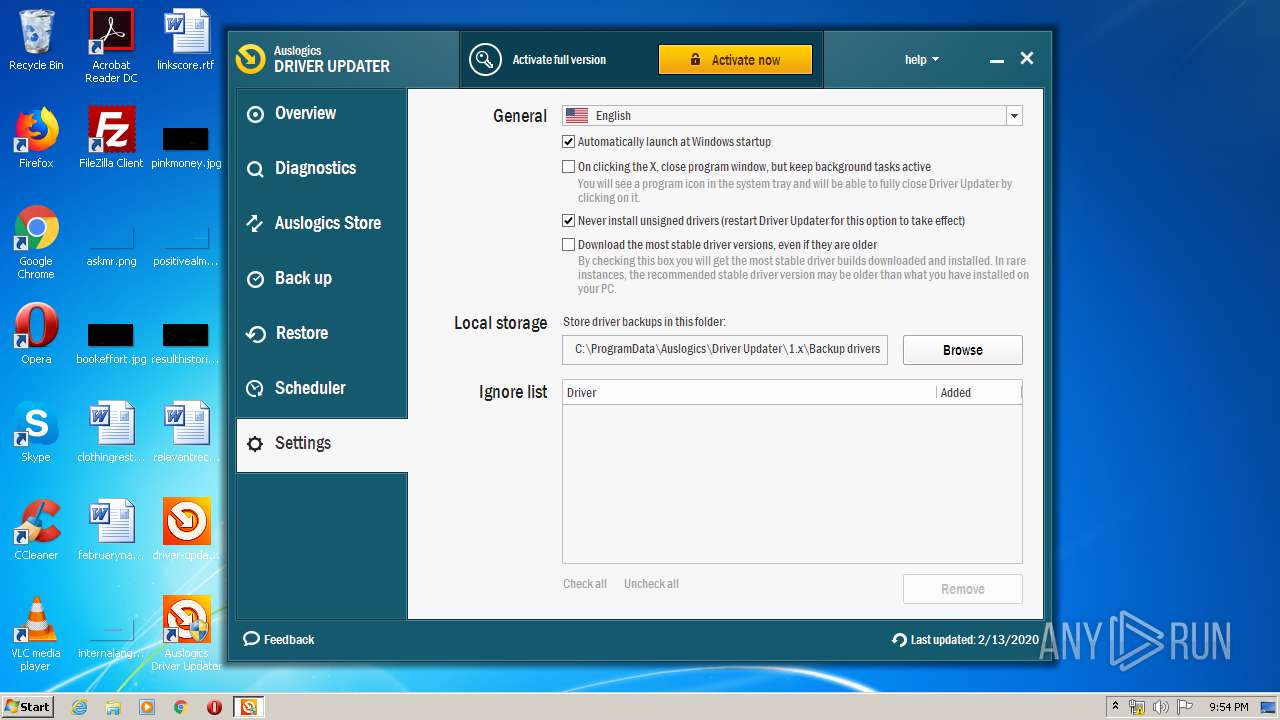
Task: Switch to the Overview tab
Action: point(322,114)
